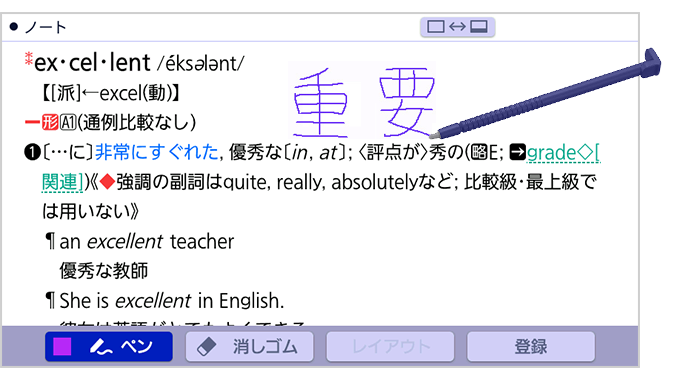Click the eraser icon in 消しゴム button
The image size is (682, 368).
tap(207, 347)
